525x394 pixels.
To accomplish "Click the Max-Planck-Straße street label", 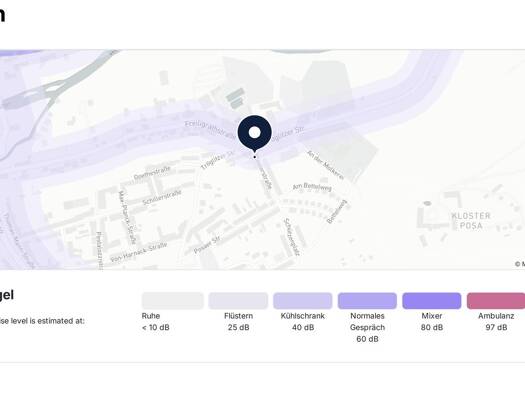I will (128, 217).
